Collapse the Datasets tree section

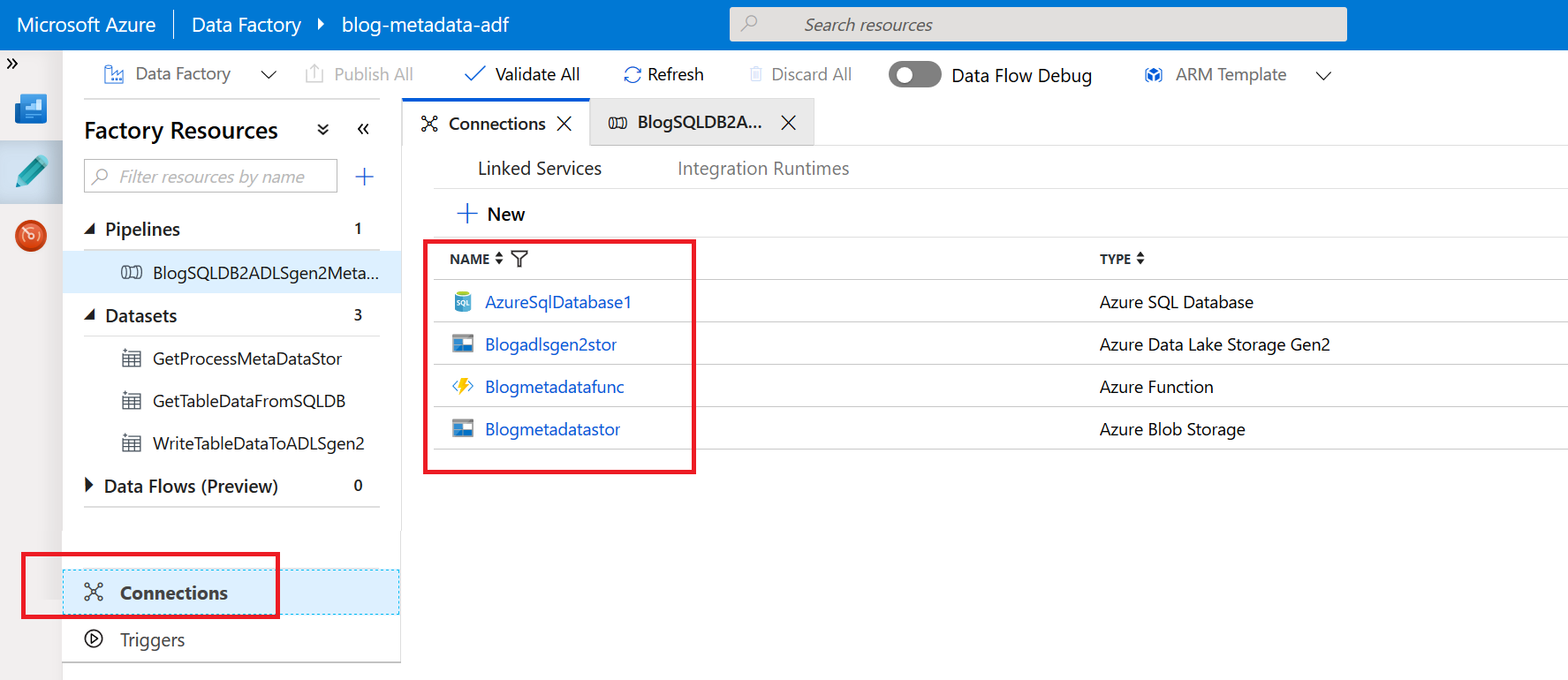(89, 315)
